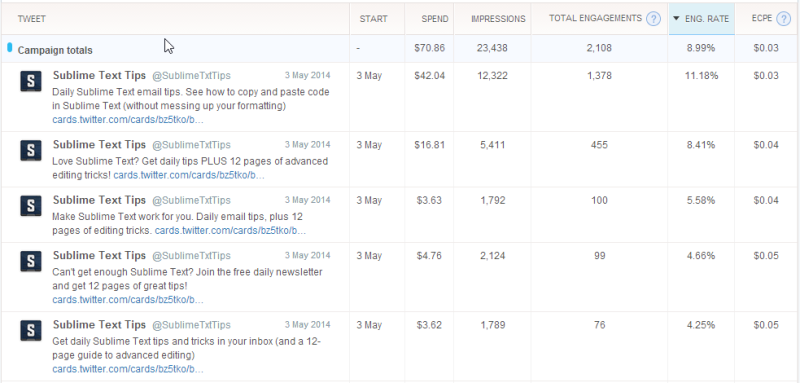The image size is (800, 383).
Task: Click '3 May 2014' date in 76 engagements row
Action: 307,324
